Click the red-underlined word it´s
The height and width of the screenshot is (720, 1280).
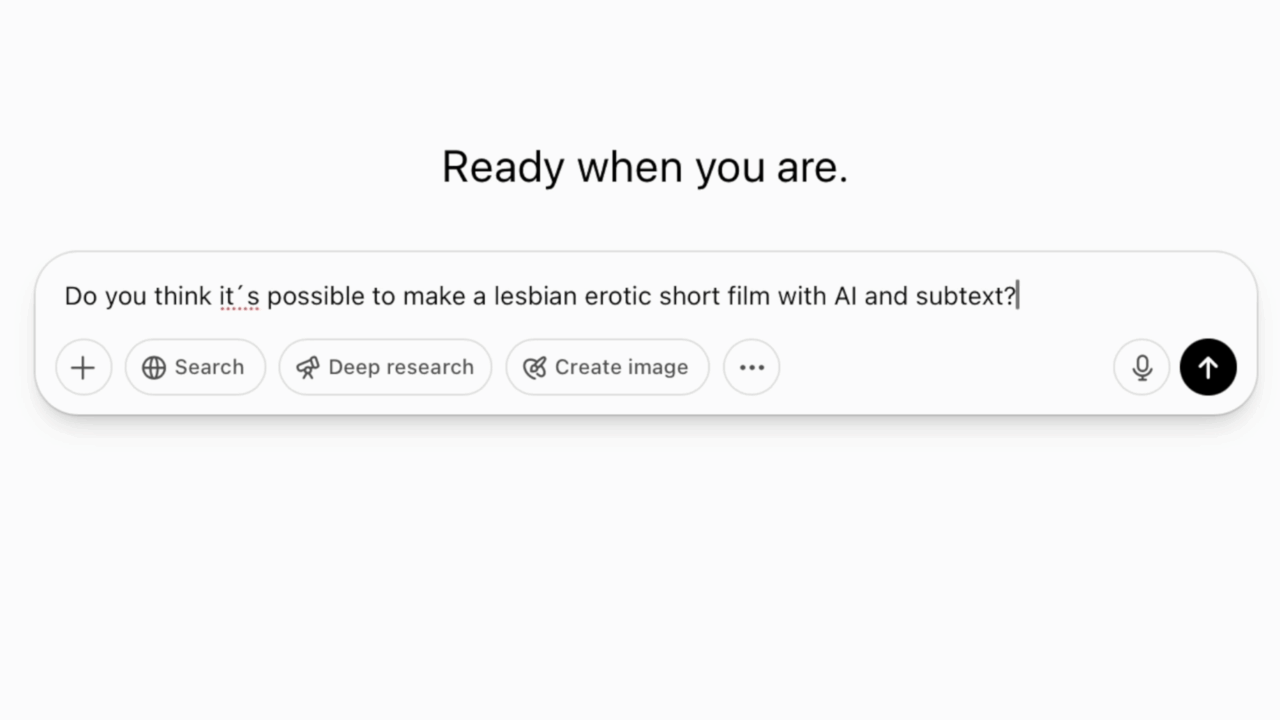(239, 296)
